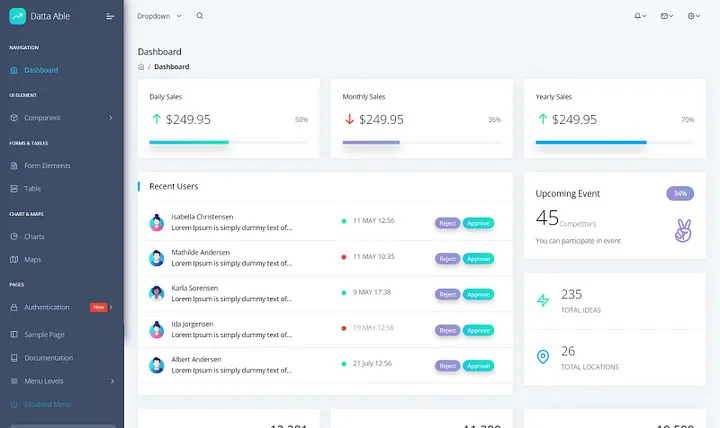The width and height of the screenshot is (720, 428).
Task: Click Ida Jorgensen's avatar
Action: [x=157, y=330]
